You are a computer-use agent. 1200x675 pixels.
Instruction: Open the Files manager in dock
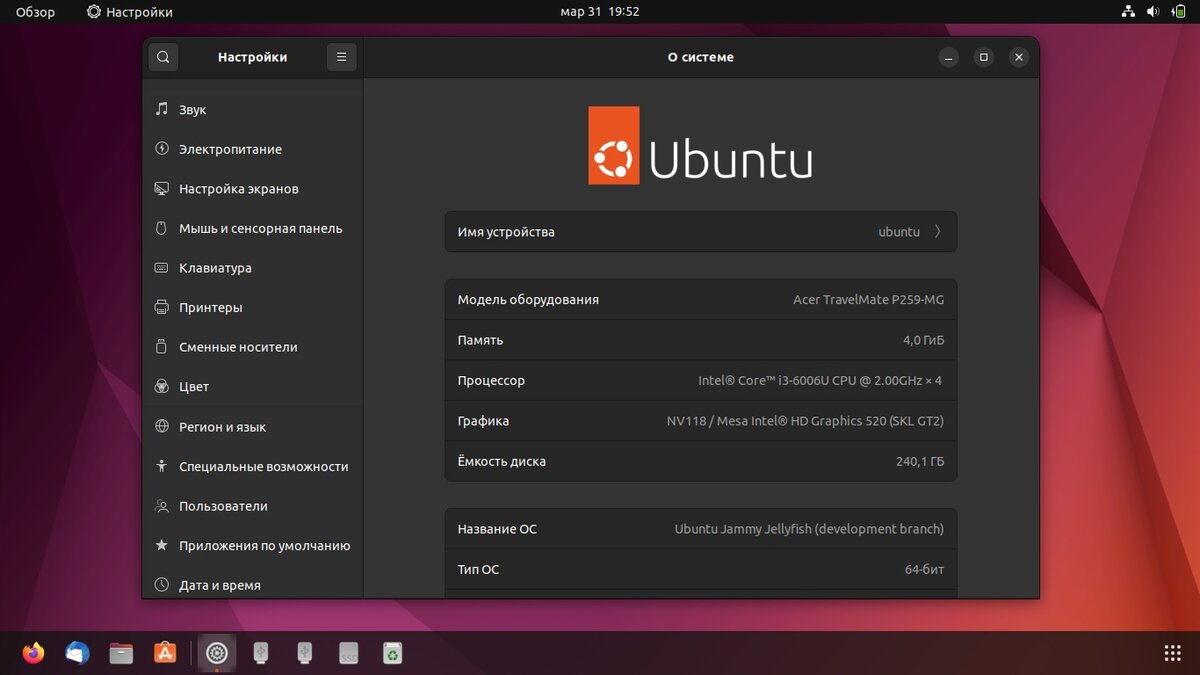coord(121,653)
